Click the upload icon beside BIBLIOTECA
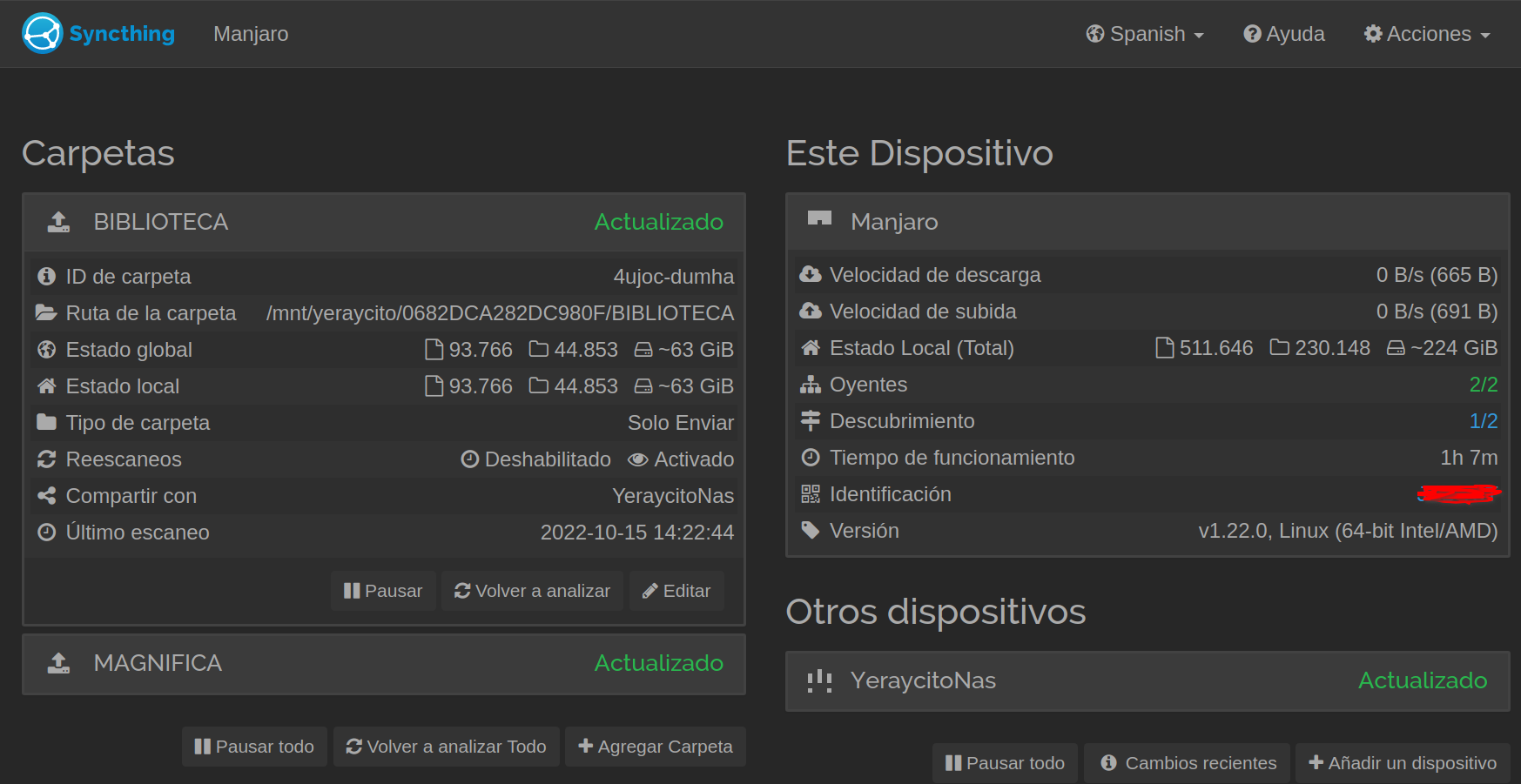The width and height of the screenshot is (1521, 784). pos(58,222)
